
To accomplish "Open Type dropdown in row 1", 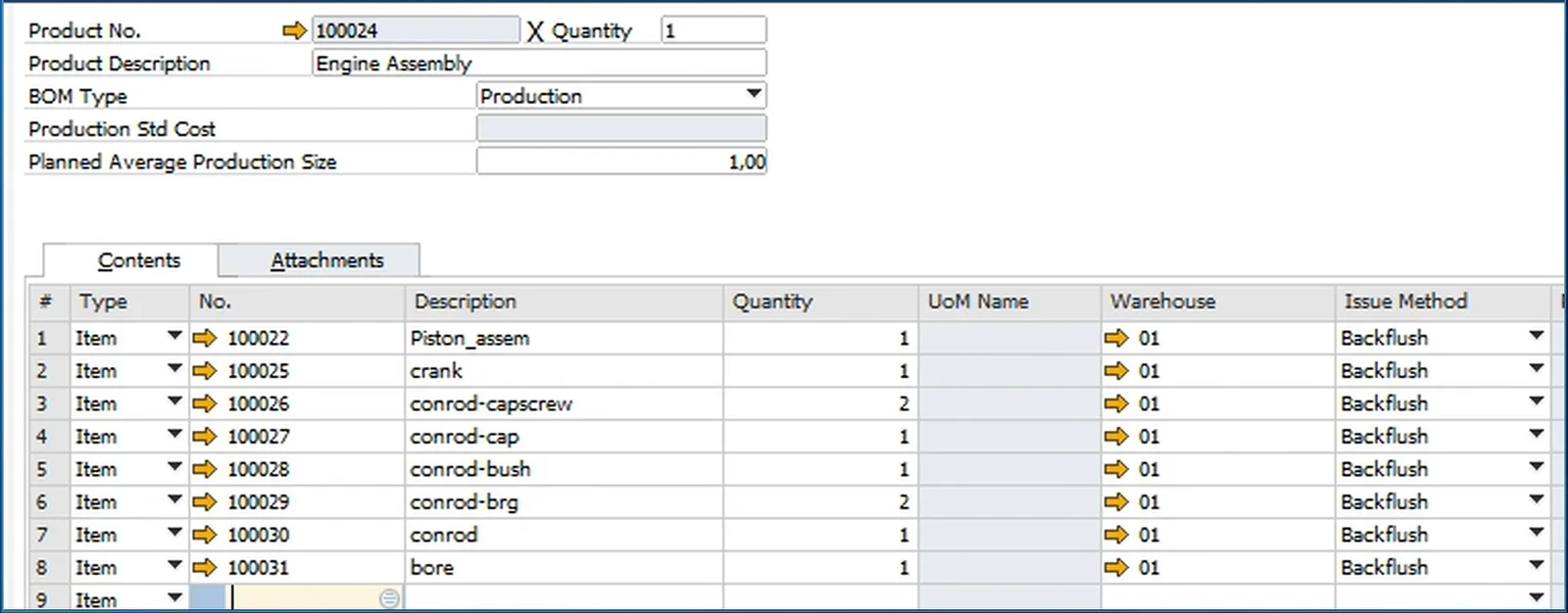I will tap(174, 337).
